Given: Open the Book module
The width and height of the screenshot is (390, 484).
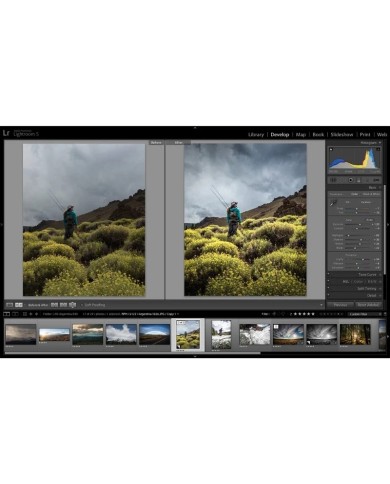Looking at the screenshot, I should click(x=318, y=135).
